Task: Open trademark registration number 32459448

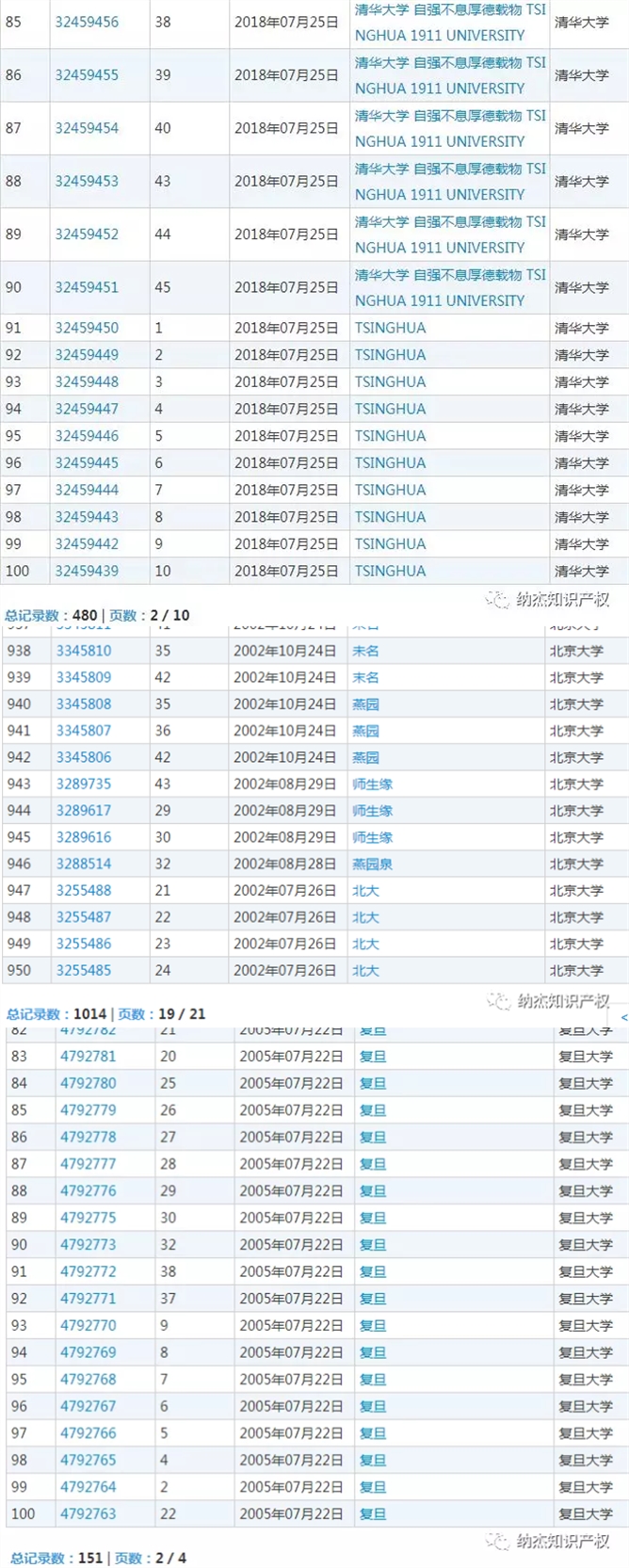Action: tap(87, 382)
